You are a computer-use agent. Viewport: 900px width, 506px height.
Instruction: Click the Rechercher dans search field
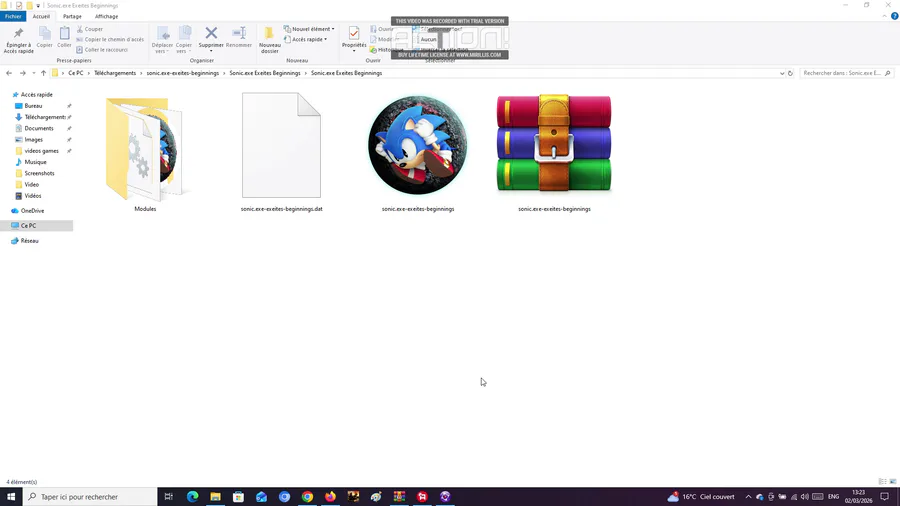pyautogui.click(x=845, y=73)
